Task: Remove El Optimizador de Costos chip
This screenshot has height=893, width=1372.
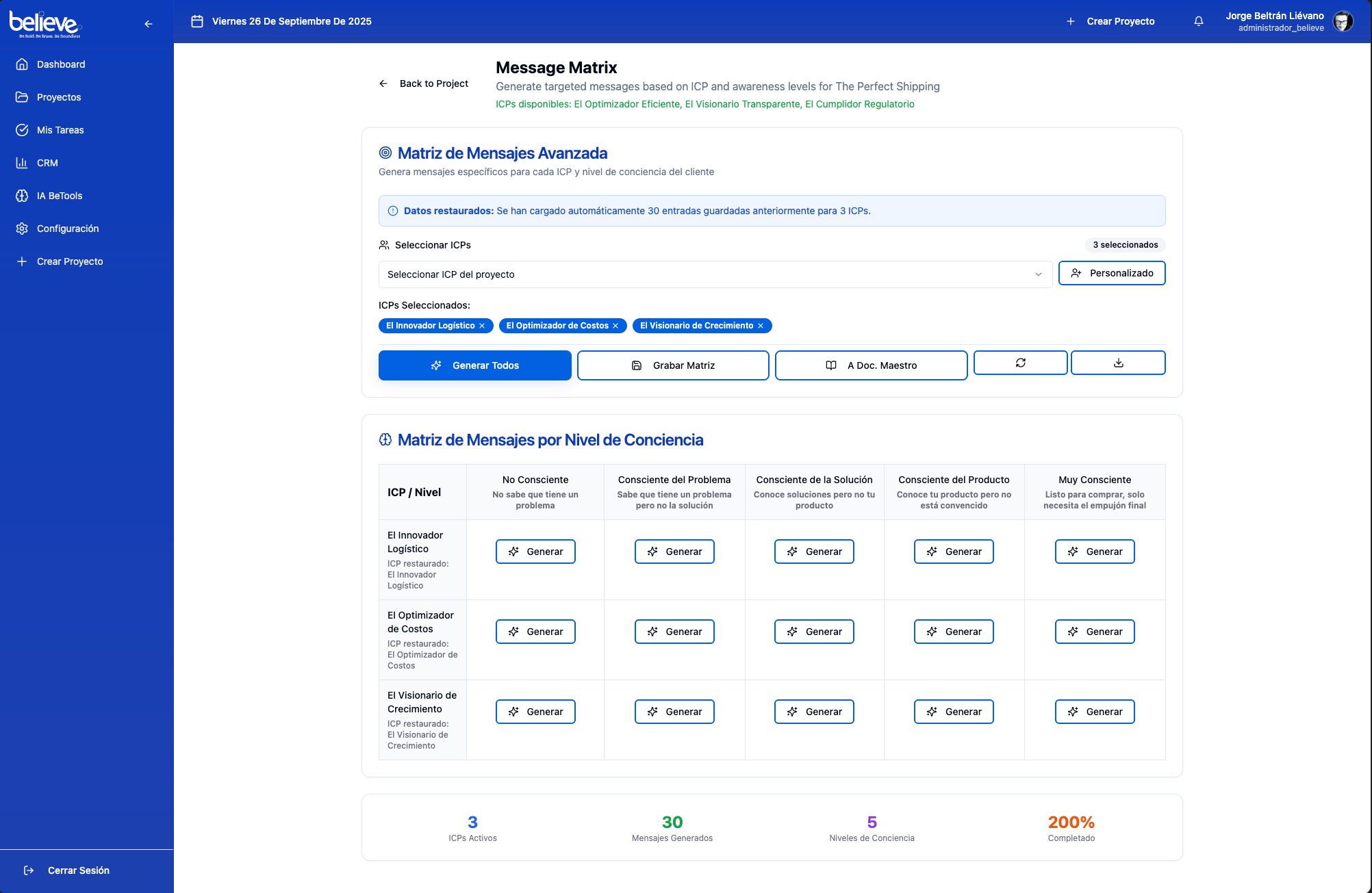Action: (615, 326)
